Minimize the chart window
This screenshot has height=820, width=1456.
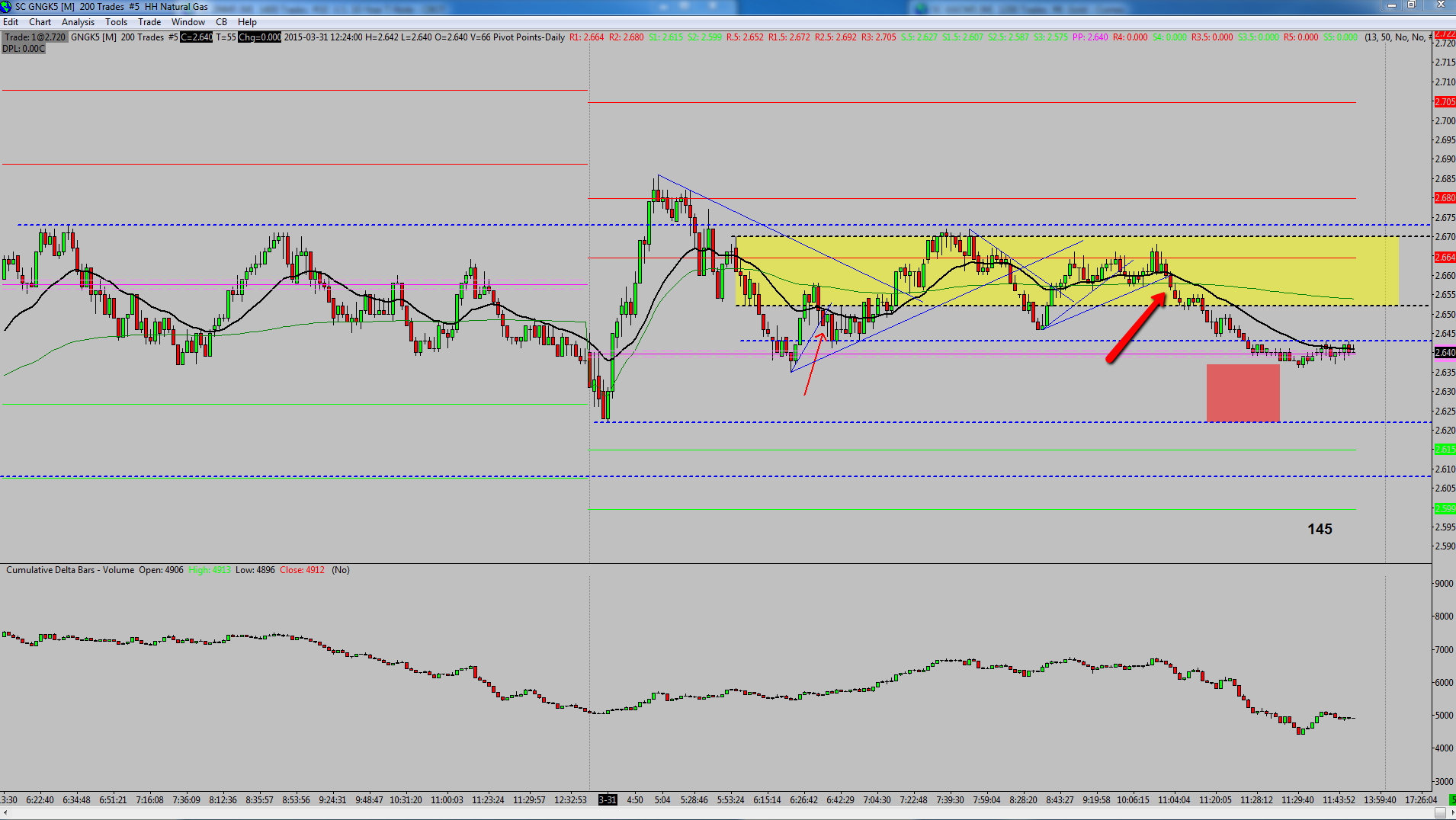[x=1391, y=5]
